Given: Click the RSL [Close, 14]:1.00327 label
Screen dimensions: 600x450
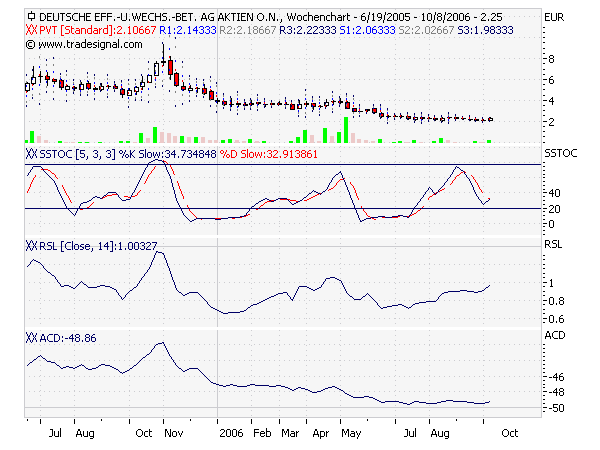Looking at the screenshot, I should tap(98, 246).
